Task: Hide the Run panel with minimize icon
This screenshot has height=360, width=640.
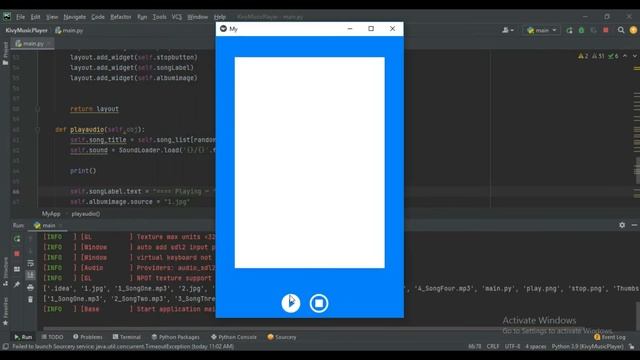Action: 634,225
